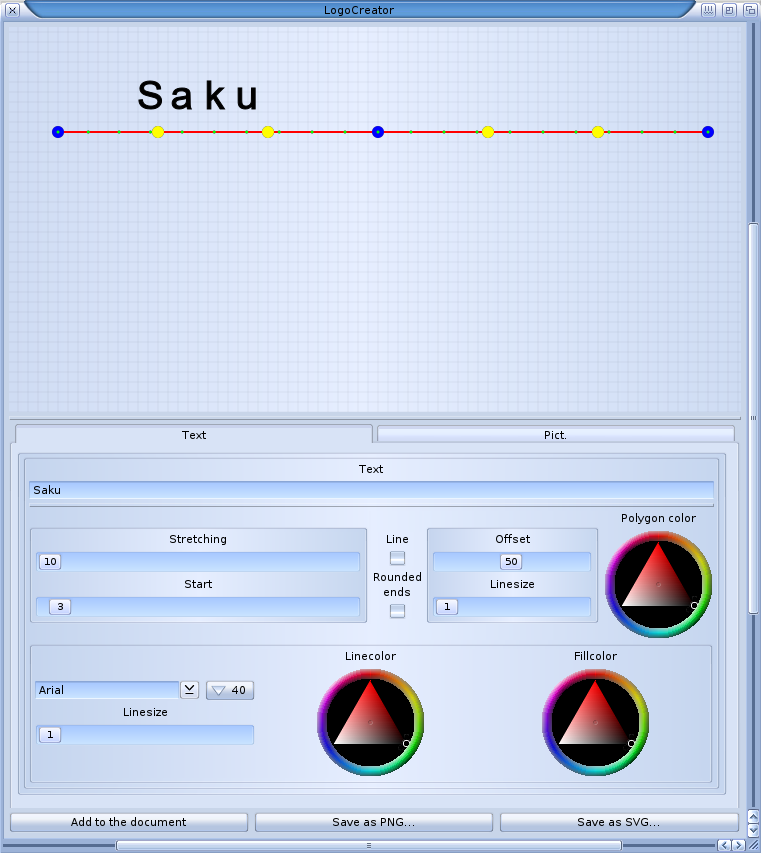This screenshot has height=853, width=761.
Task: Click the rightmost blue path endpoint
Action: pyautogui.click(x=708, y=132)
